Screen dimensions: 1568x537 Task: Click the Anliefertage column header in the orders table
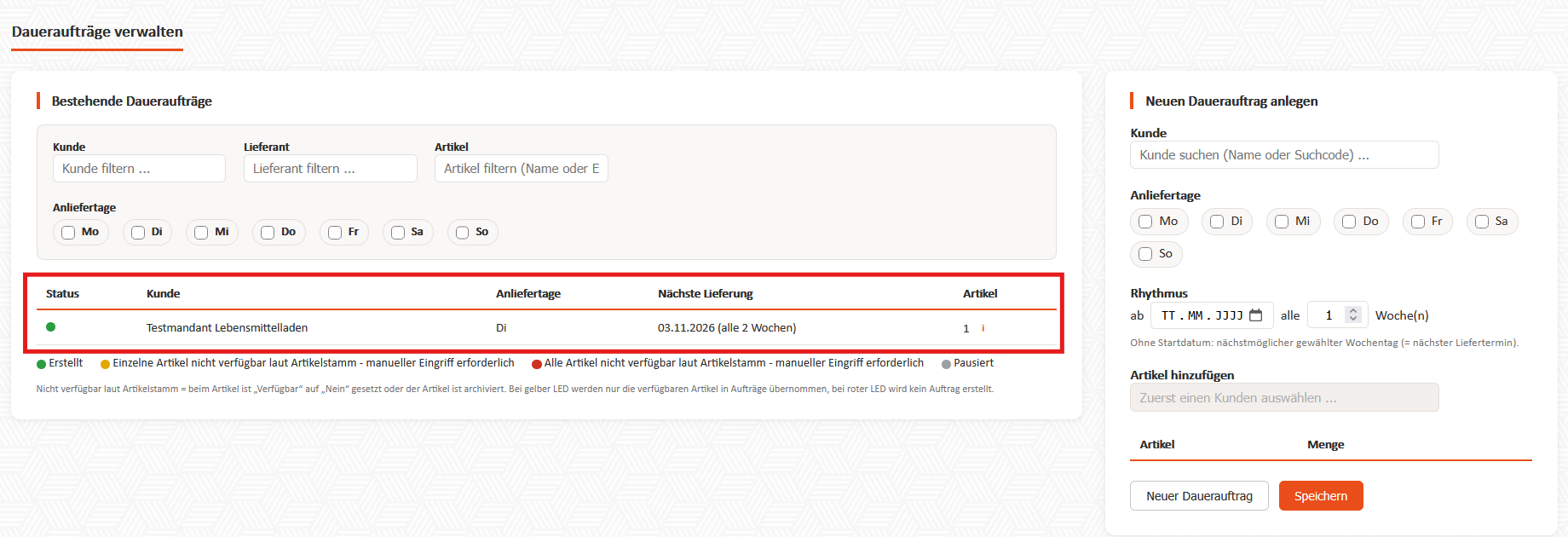[x=528, y=293]
